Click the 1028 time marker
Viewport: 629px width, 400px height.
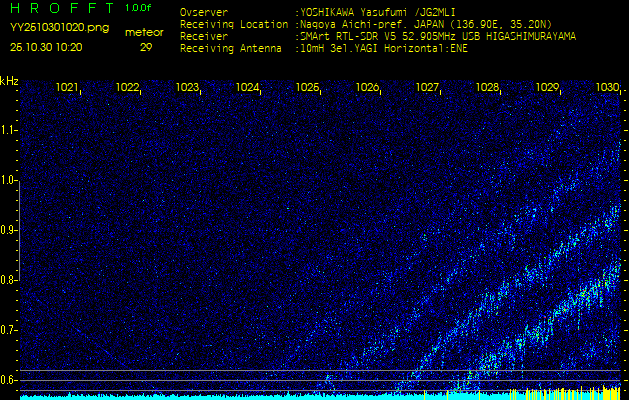tap(487, 87)
